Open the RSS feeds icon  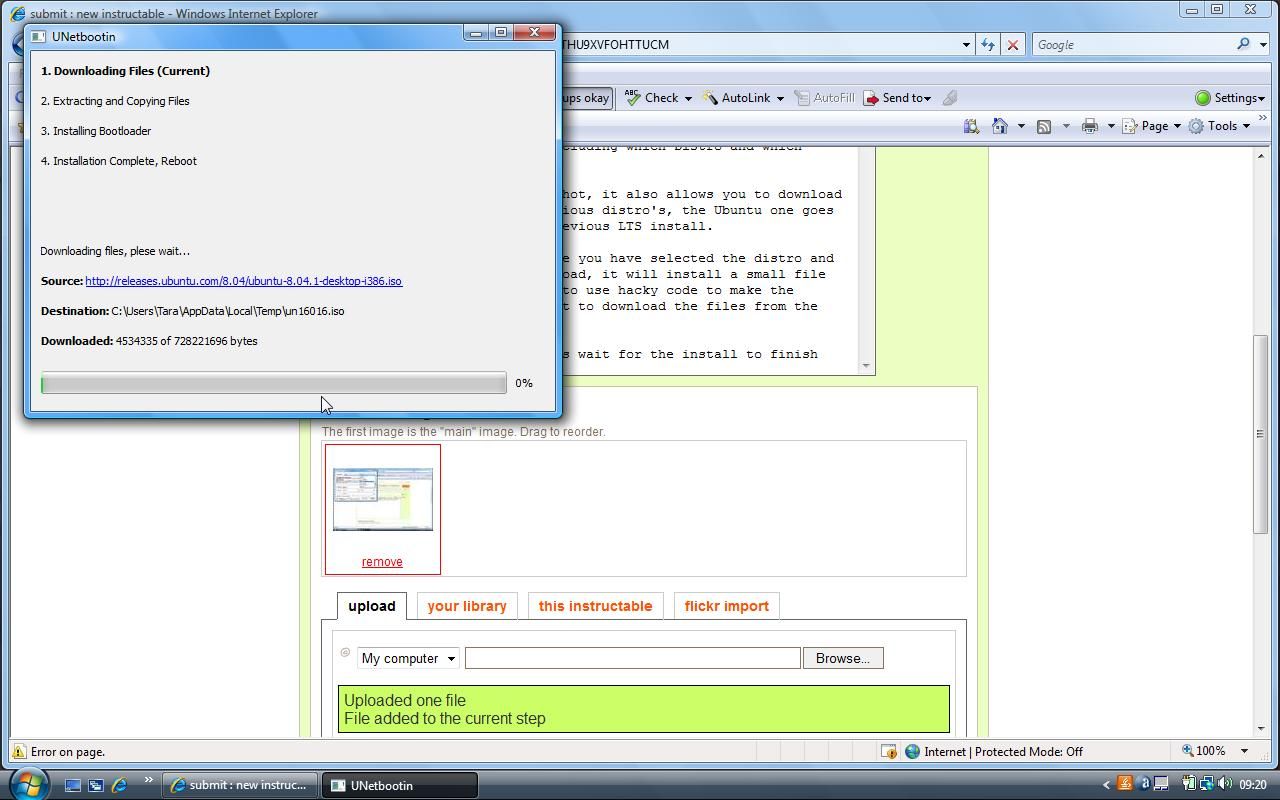[x=1043, y=126]
